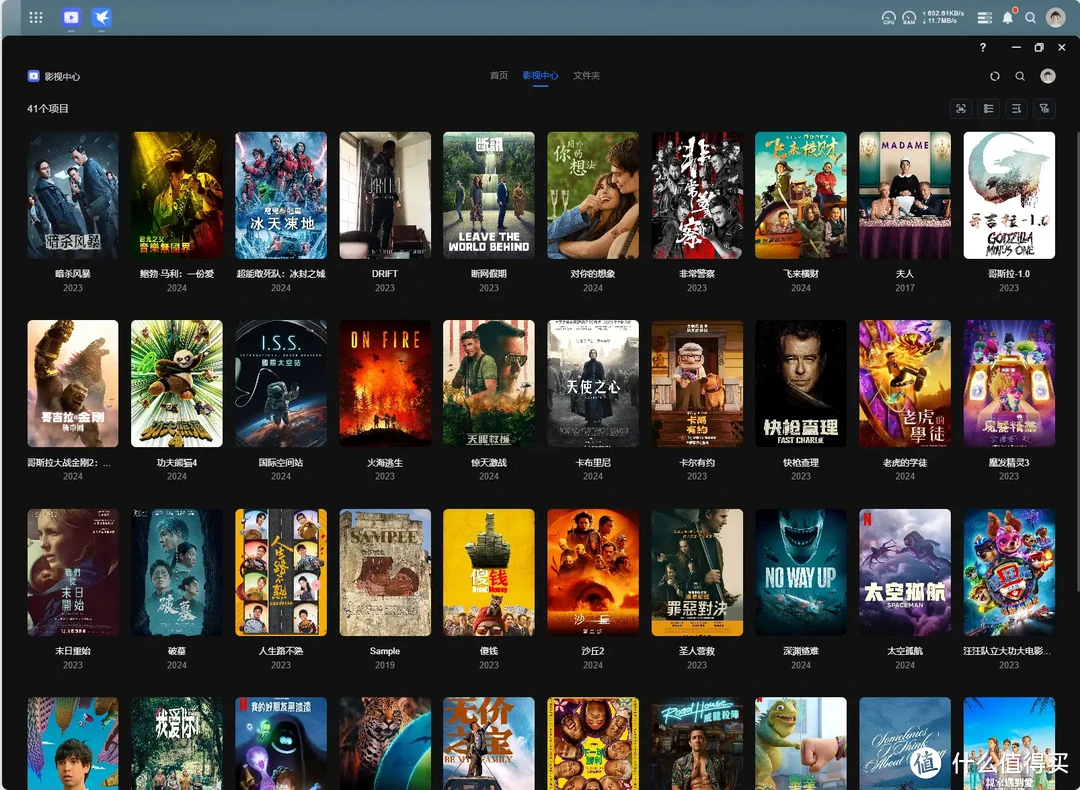Click the bird app taskbar icon
1080x790 pixels.
(x=102, y=17)
